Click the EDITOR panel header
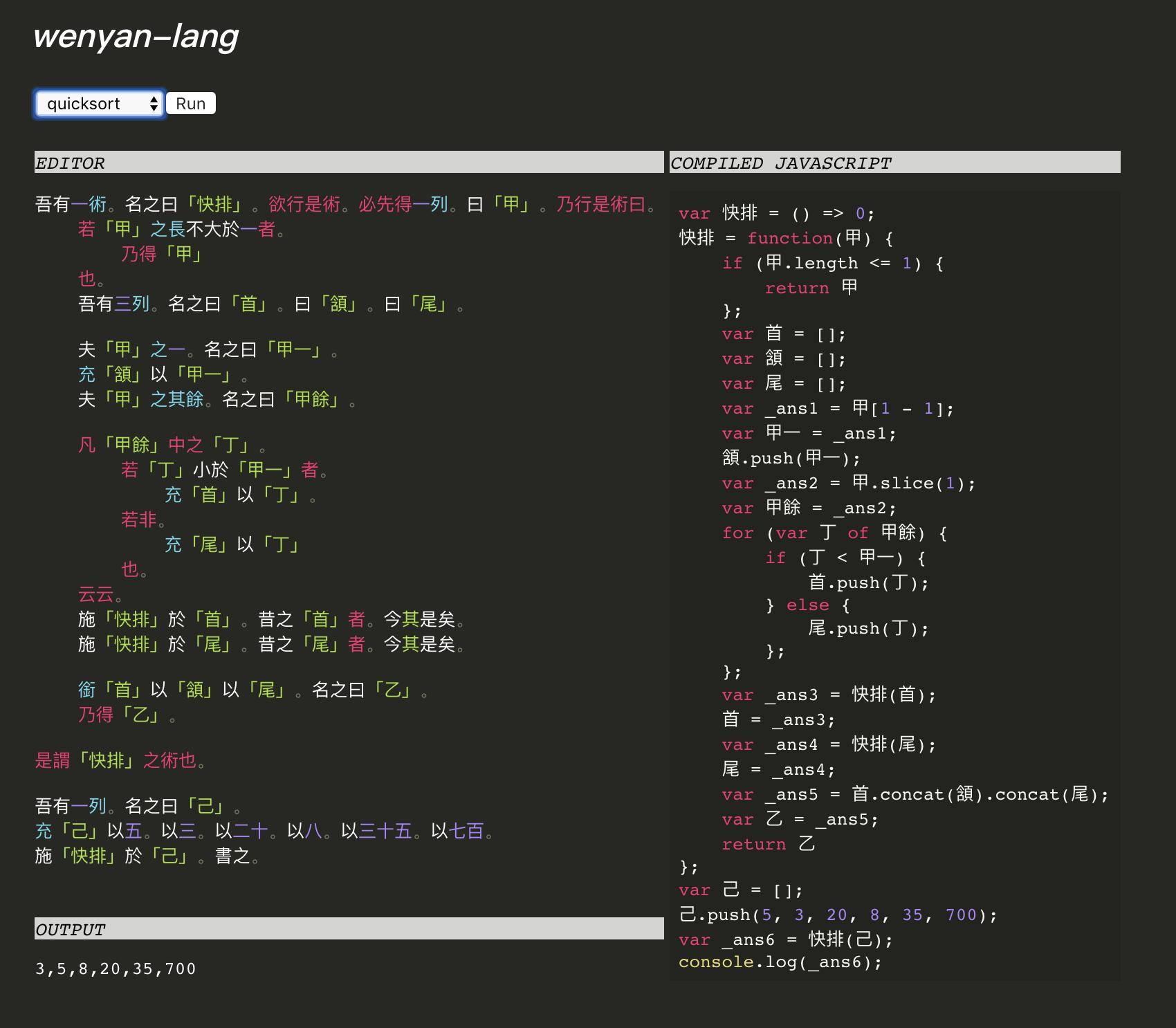 pos(349,163)
